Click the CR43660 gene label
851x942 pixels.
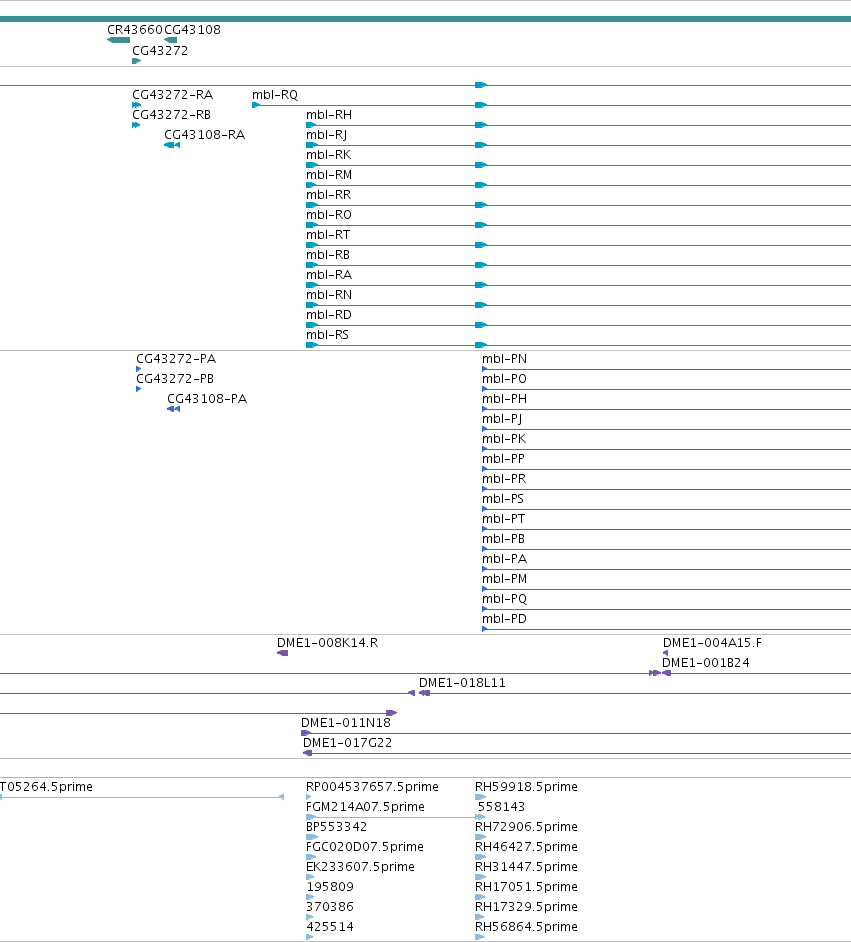click(x=135, y=29)
